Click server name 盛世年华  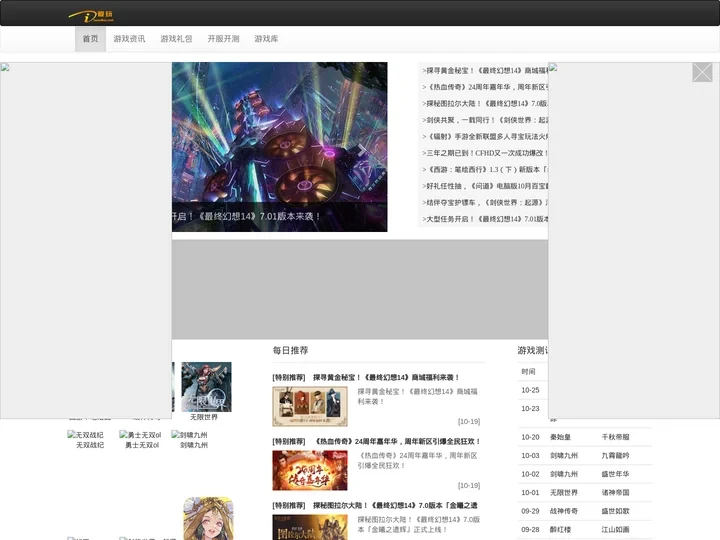[615, 474]
